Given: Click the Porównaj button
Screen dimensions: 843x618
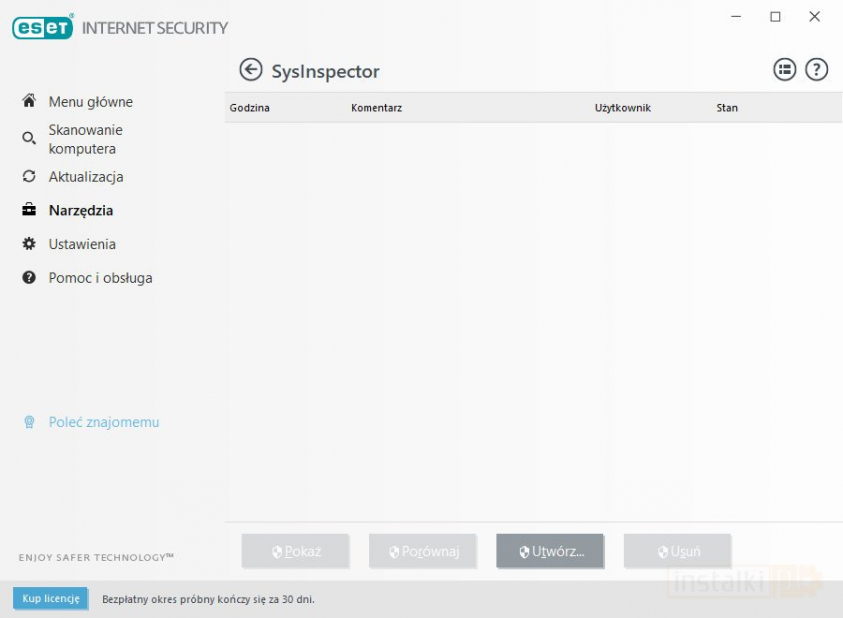Looking at the screenshot, I should 423,551.
